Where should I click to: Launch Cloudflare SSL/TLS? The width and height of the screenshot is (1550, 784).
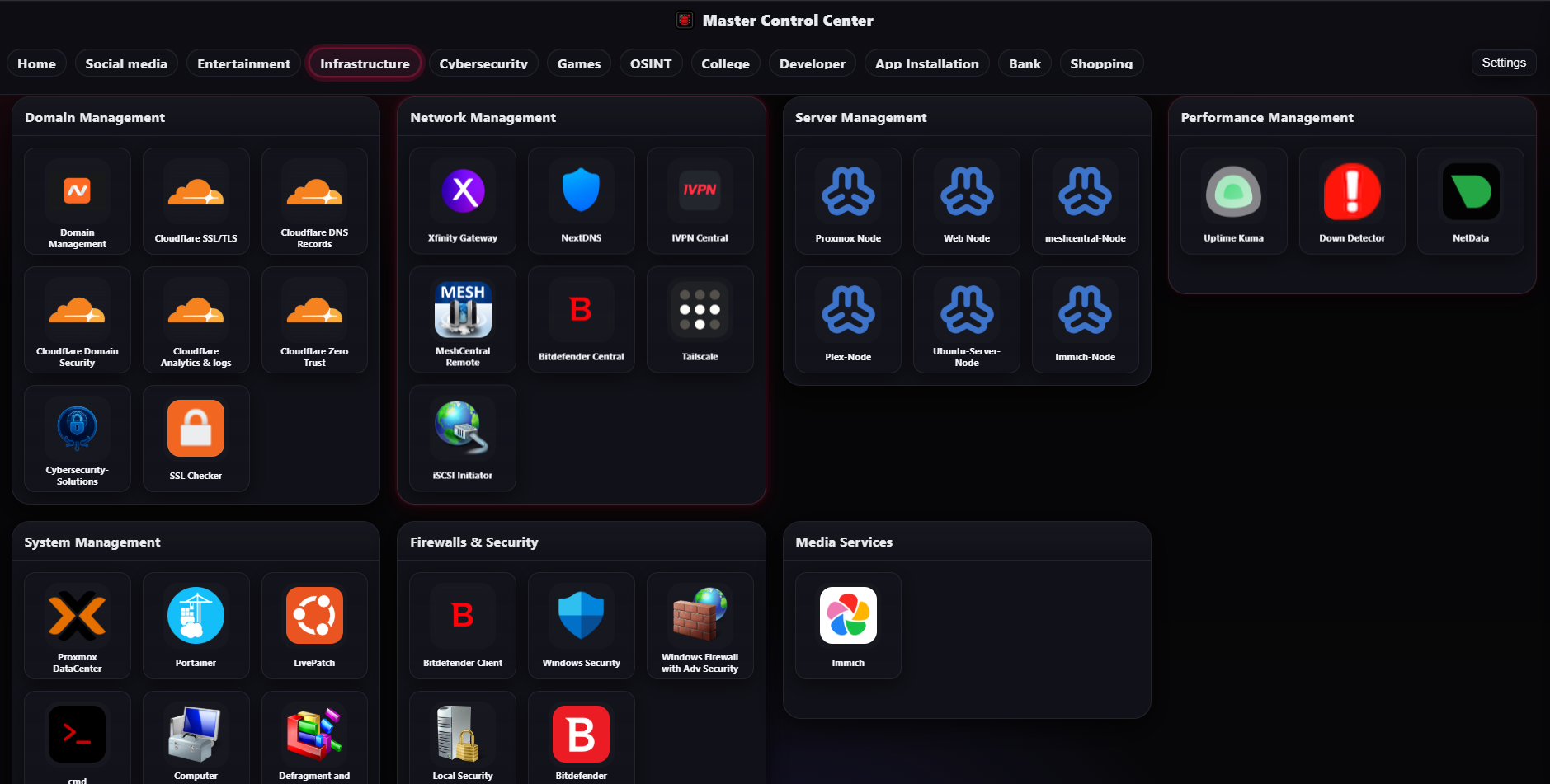coord(196,201)
